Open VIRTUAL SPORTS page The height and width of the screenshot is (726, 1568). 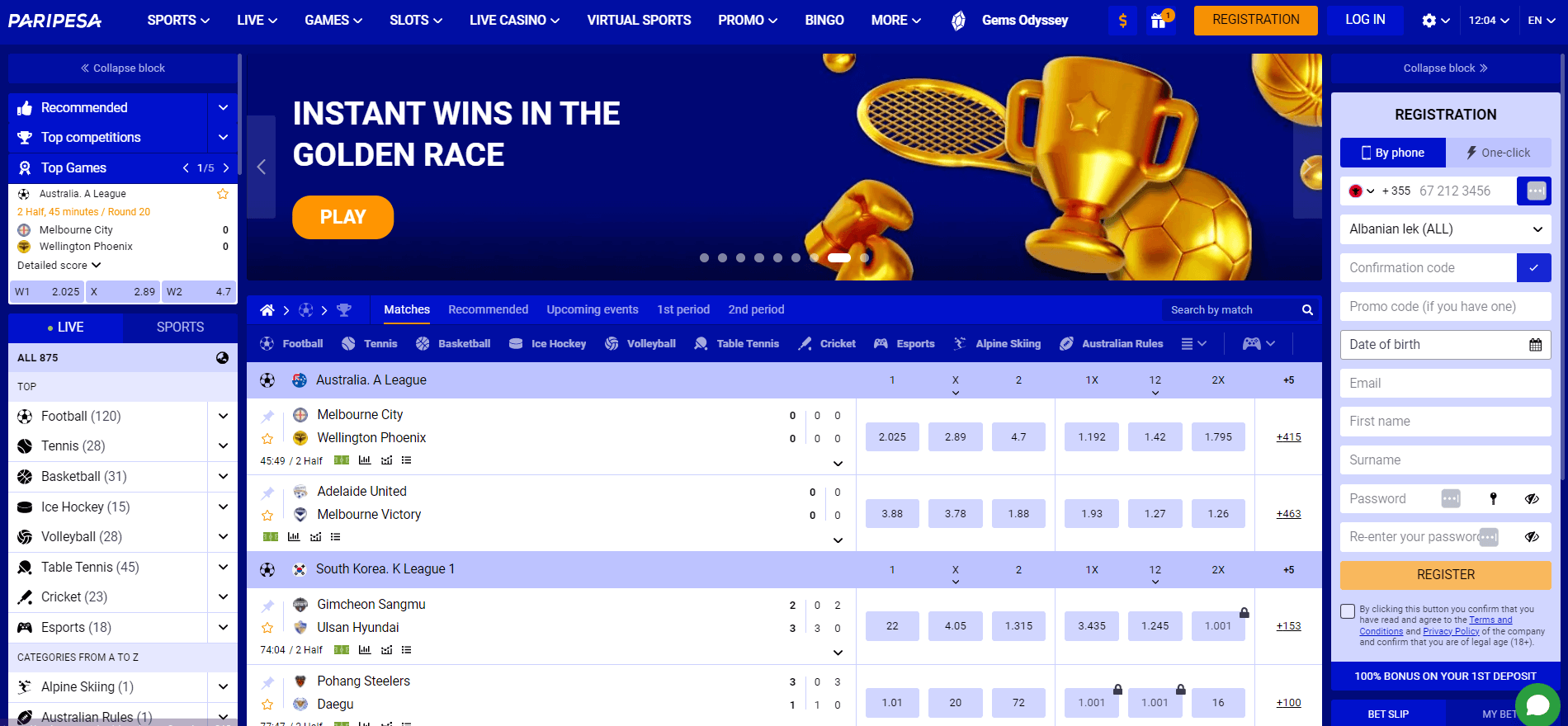pos(639,21)
